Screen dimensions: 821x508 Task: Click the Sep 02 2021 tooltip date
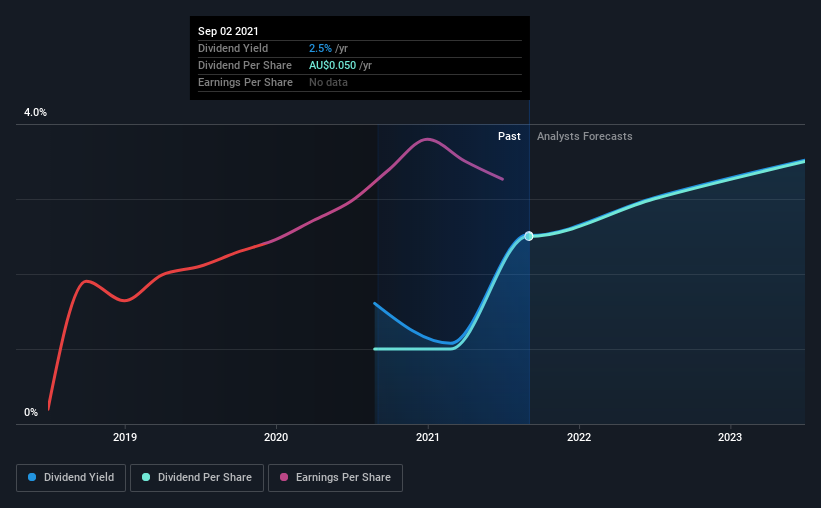coord(228,31)
